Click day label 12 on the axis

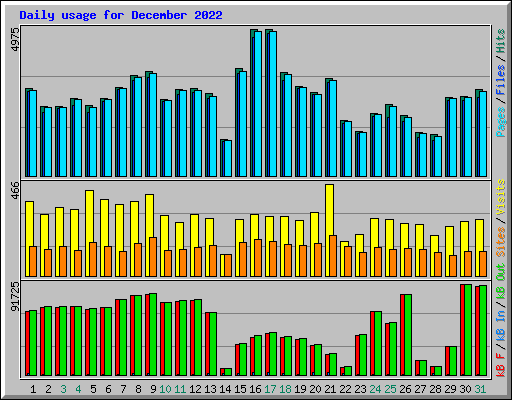click(195, 389)
